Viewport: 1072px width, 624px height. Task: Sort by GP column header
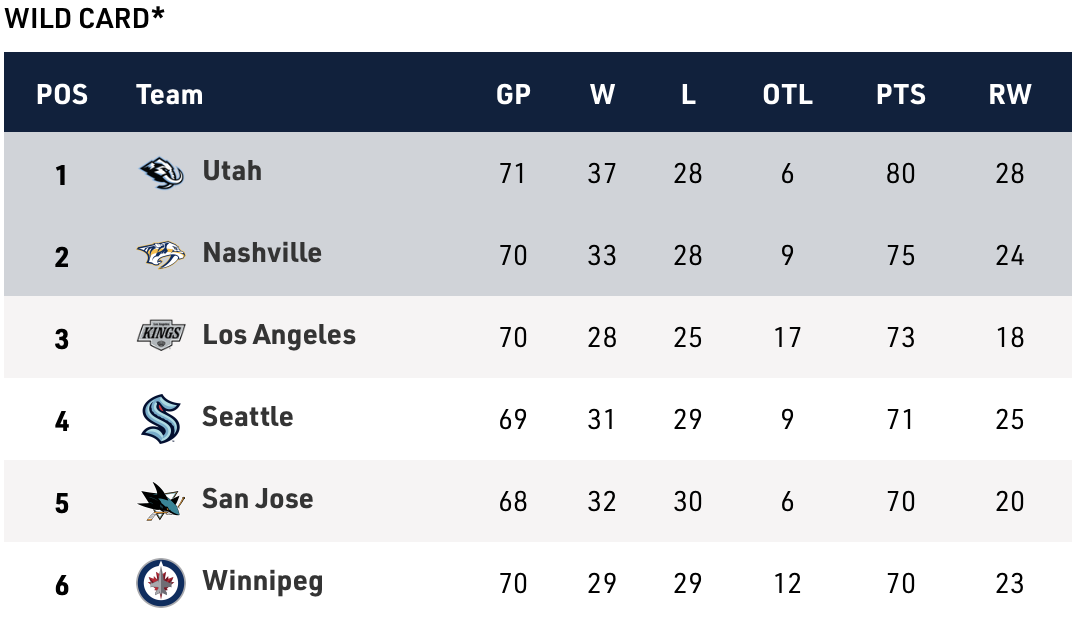pos(513,95)
